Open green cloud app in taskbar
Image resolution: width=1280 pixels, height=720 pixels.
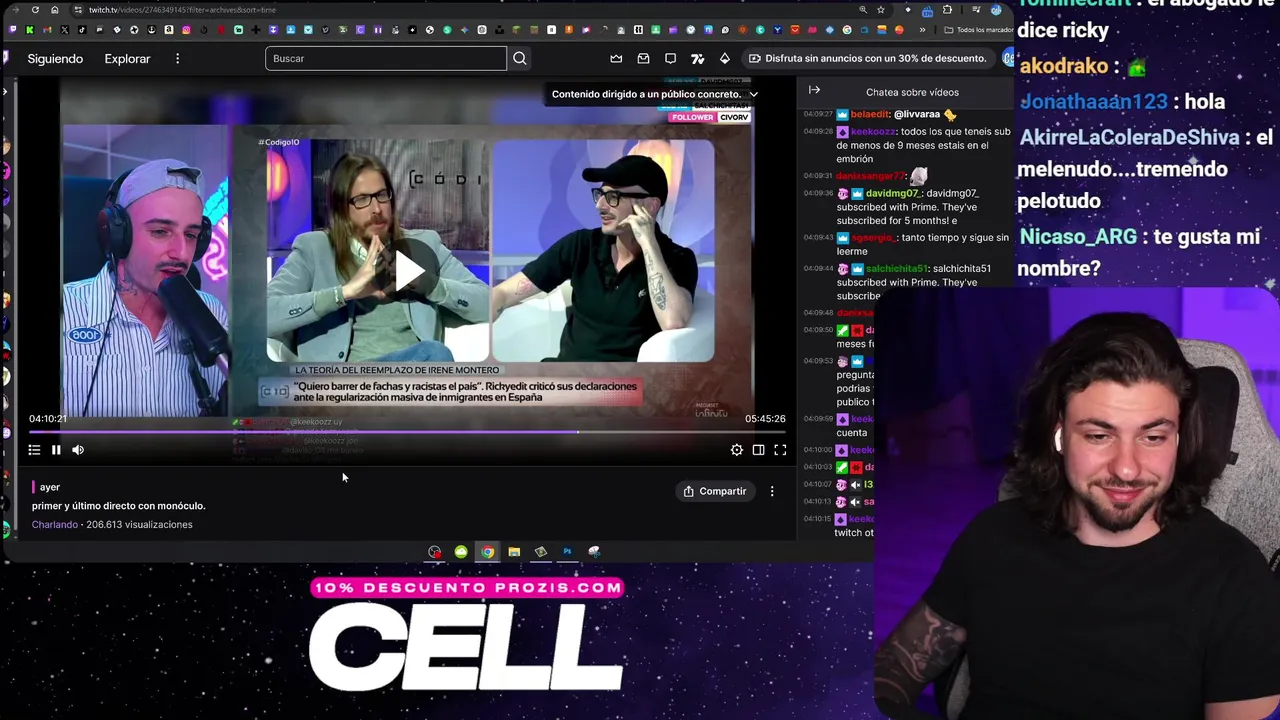[461, 552]
